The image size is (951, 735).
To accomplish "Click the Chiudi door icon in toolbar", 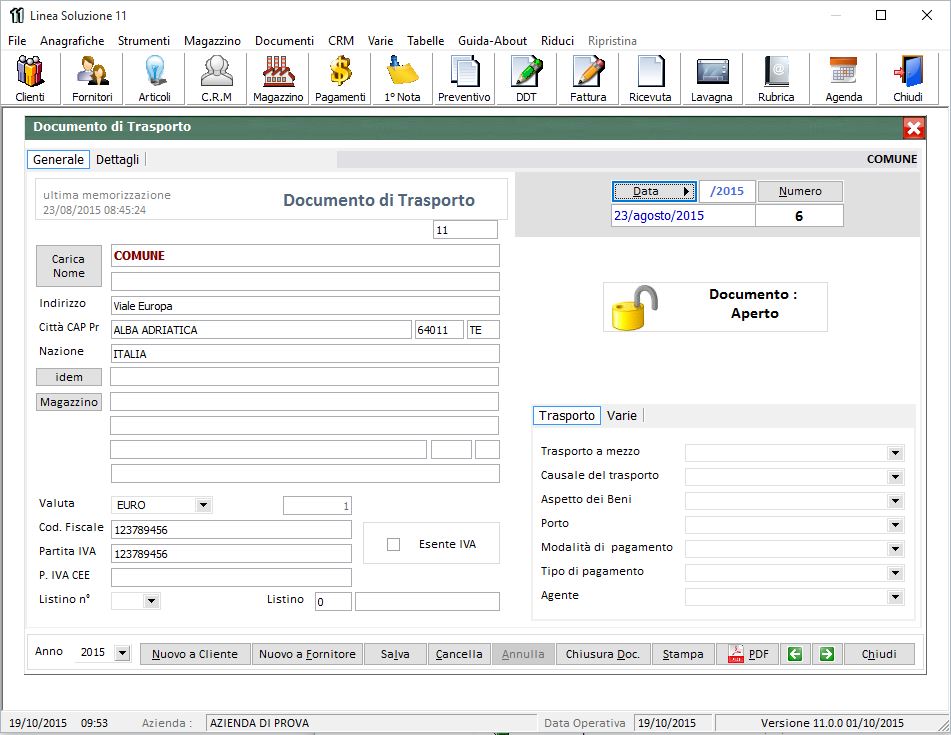I will 908,78.
